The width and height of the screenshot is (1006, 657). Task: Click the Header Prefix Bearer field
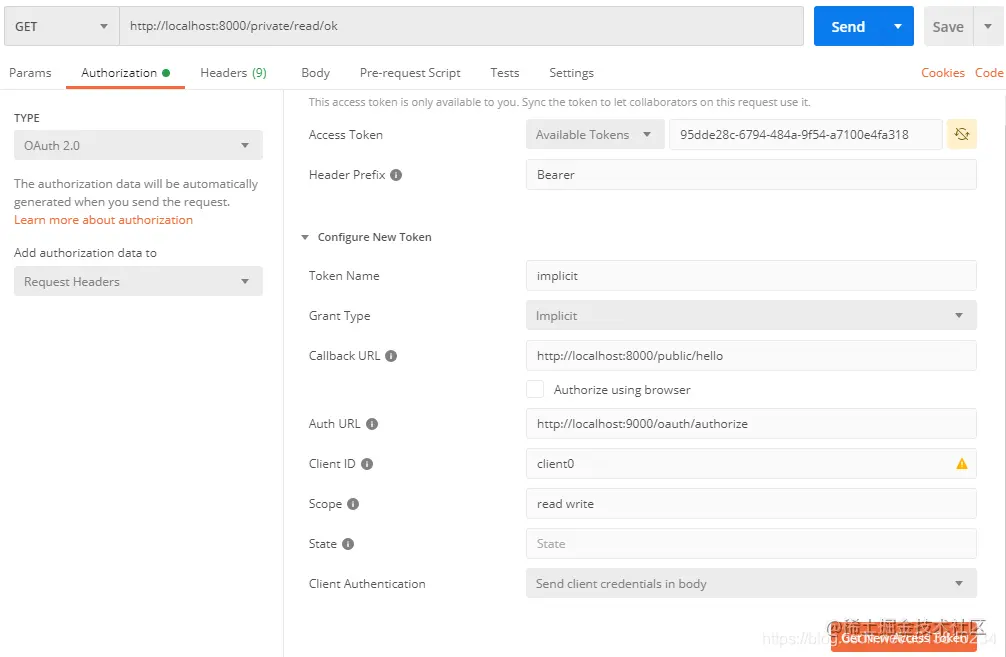[751, 175]
